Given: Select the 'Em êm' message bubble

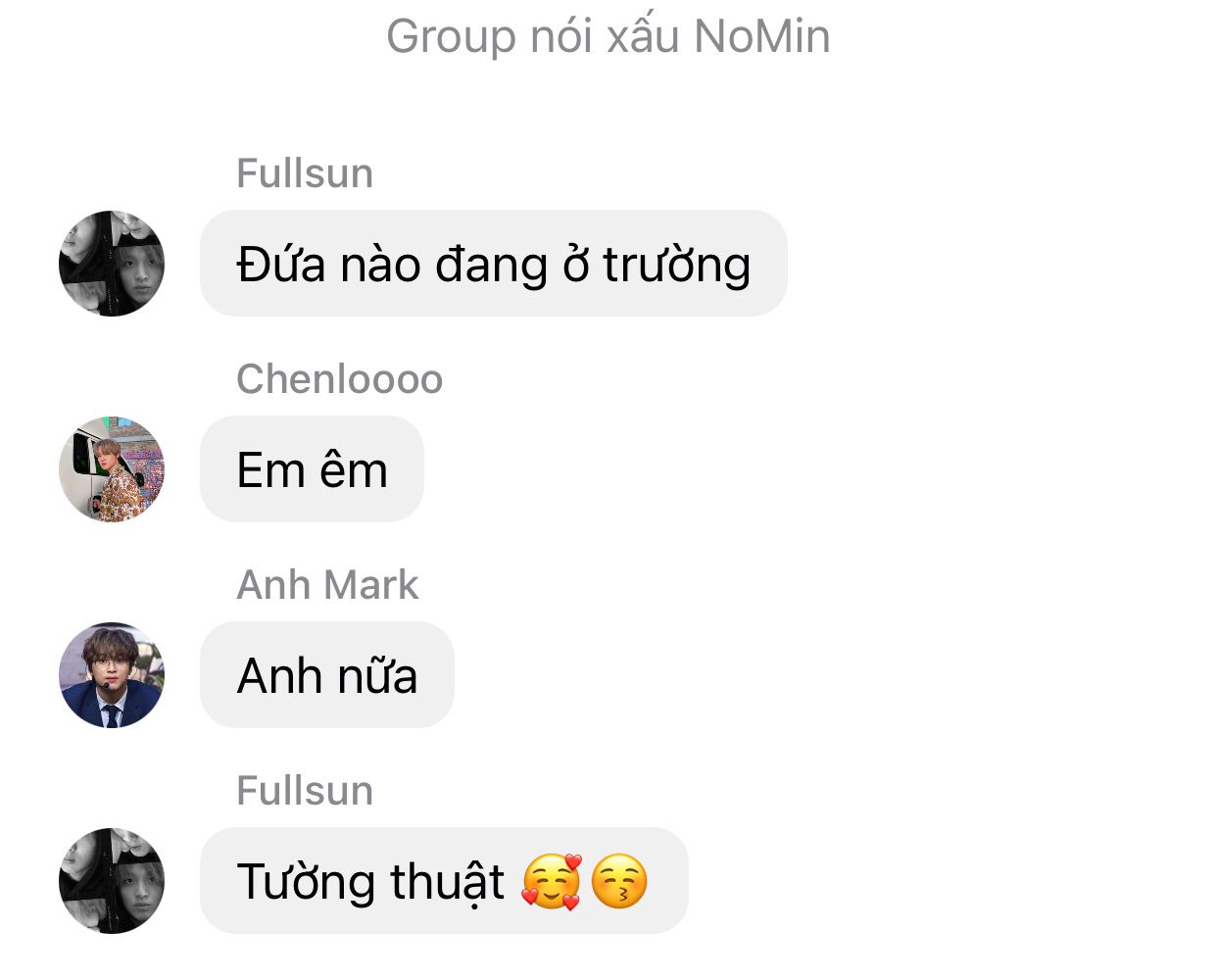Looking at the screenshot, I should (312, 469).
